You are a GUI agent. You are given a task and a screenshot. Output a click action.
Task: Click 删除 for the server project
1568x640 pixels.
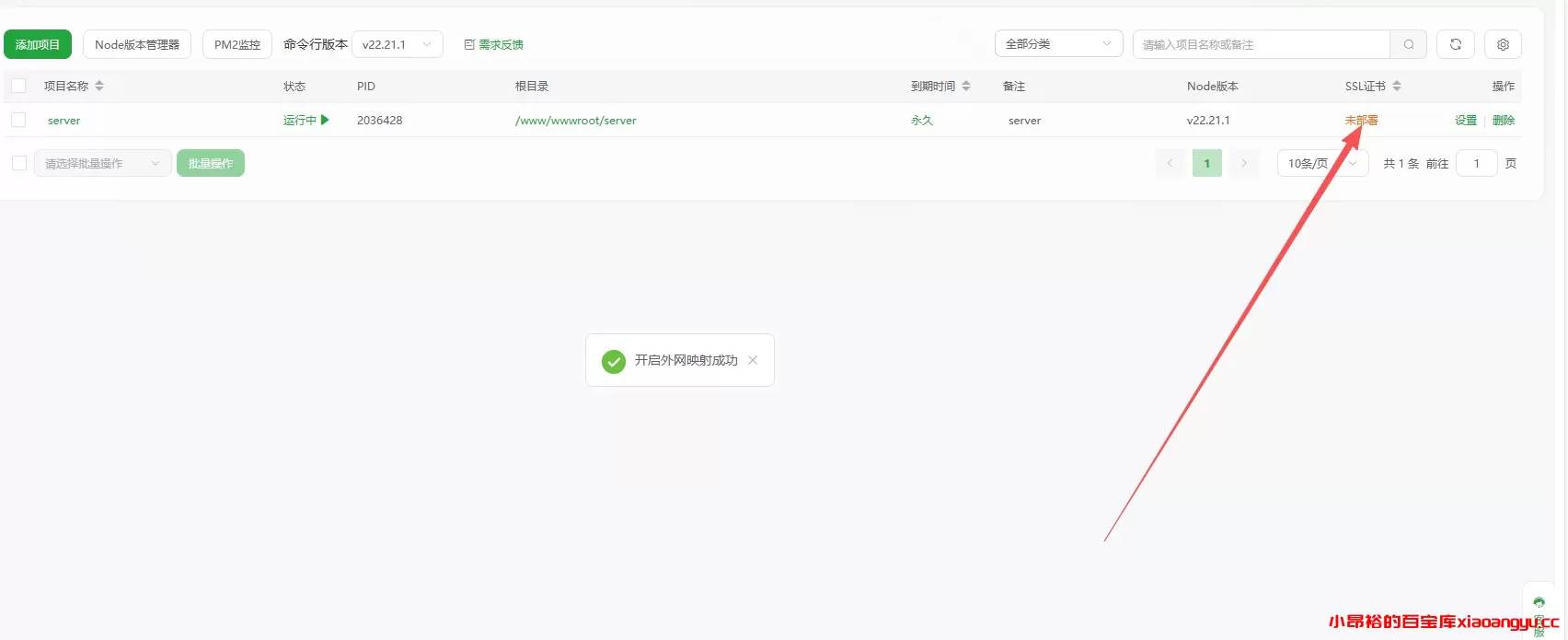[x=1504, y=121]
